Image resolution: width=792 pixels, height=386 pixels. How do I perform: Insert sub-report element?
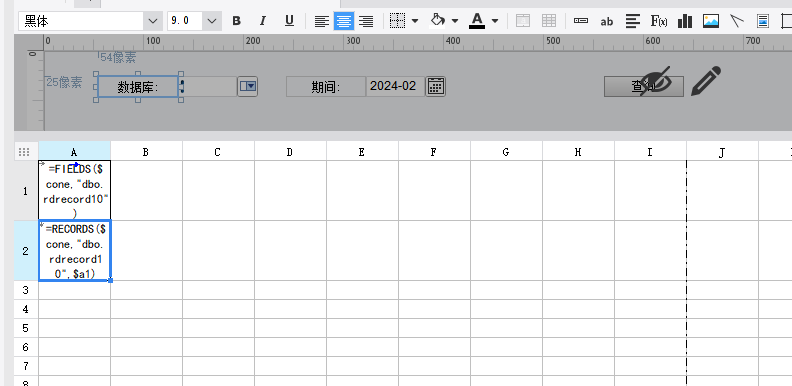tap(763, 21)
